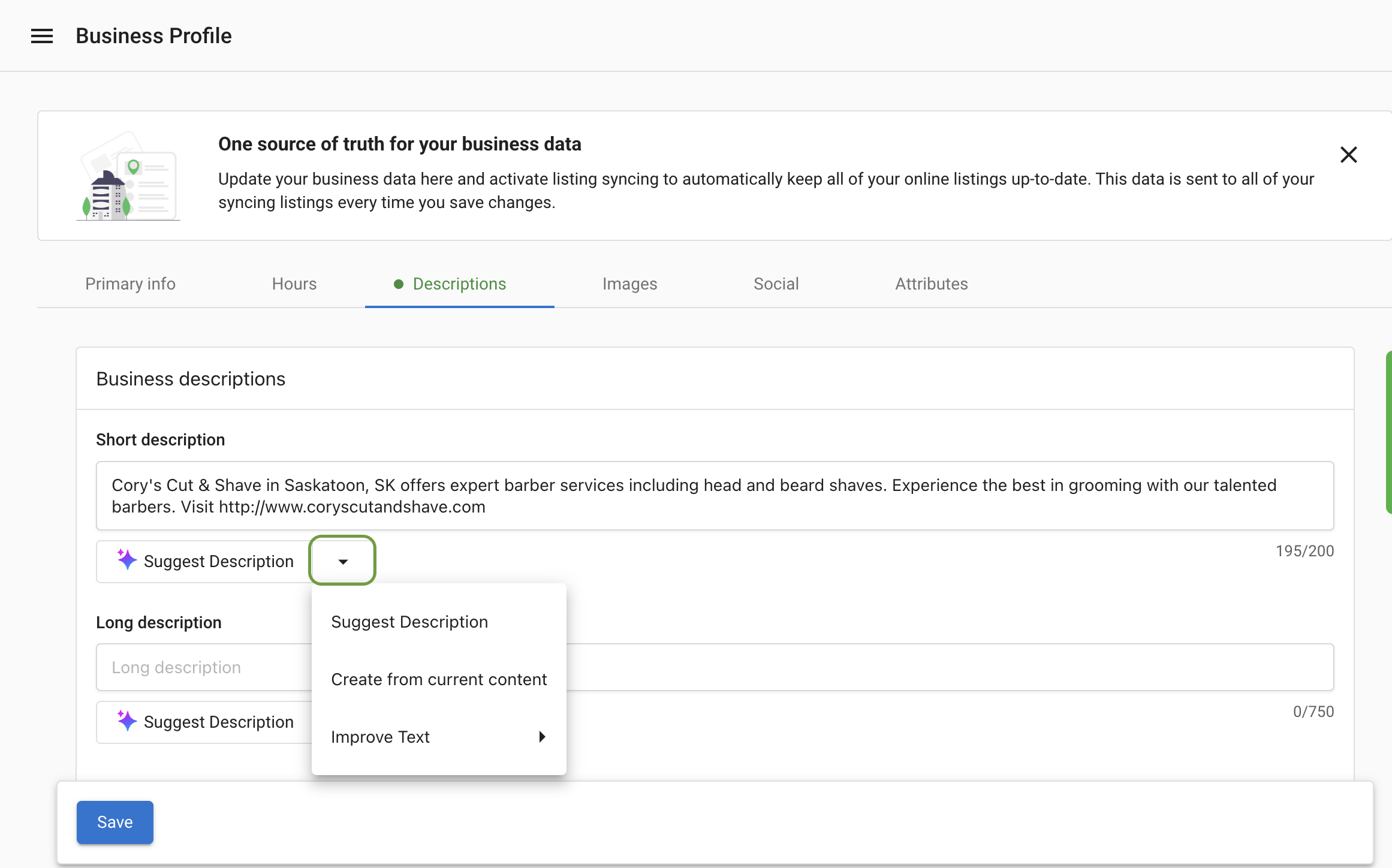Click into the short description text box
This screenshot has width=1392, height=868.
tap(715, 496)
